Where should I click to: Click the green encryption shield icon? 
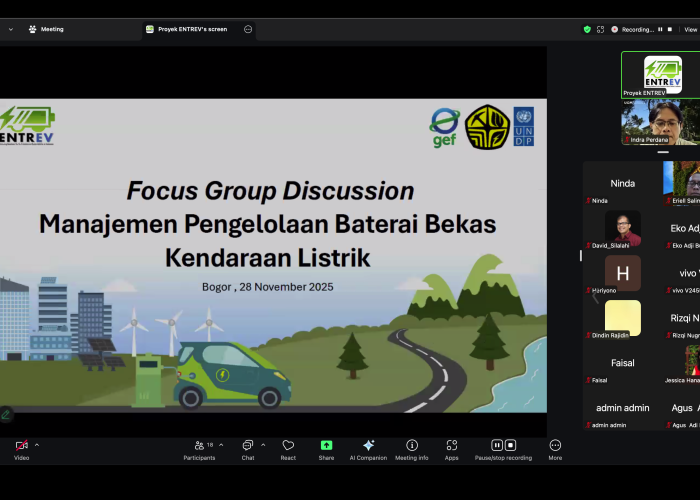(x=587, y=29)
